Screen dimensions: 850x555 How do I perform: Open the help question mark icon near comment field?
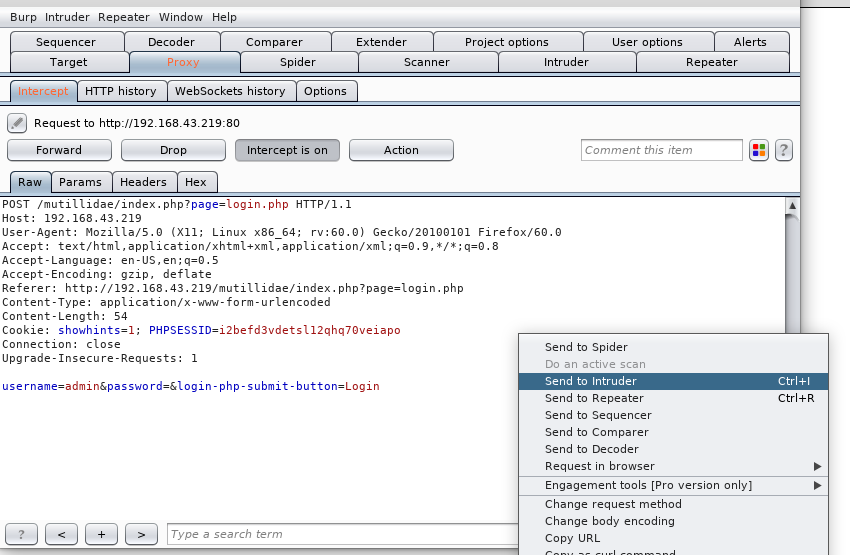click(783, 150)
